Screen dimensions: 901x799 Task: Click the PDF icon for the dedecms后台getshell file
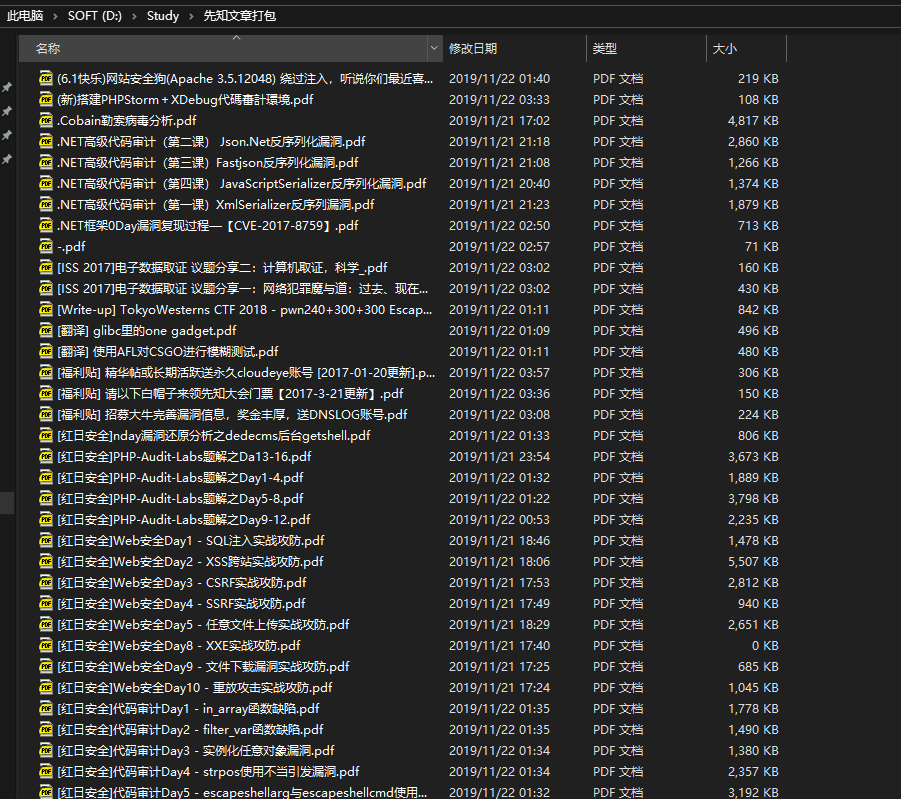(46, 435)
